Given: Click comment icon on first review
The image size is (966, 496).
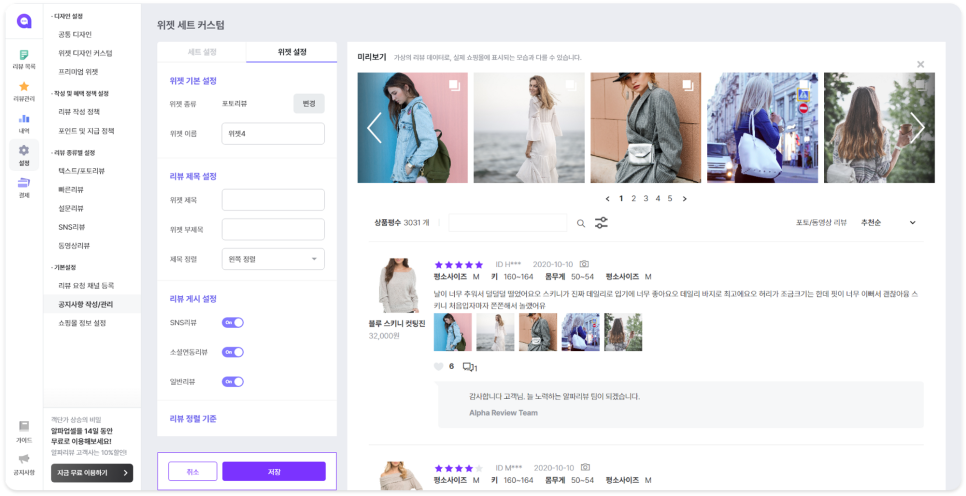Looking at the screenshot, I should click(468, 367).
